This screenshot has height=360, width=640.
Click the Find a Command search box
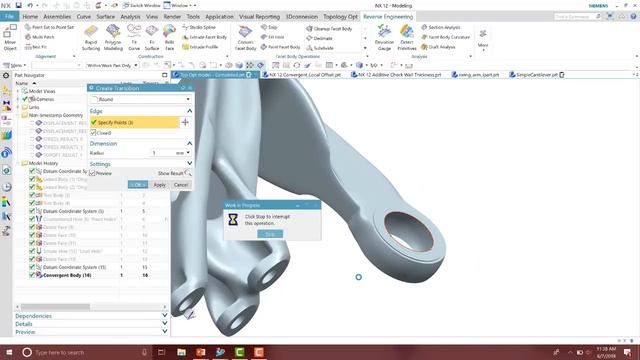pyautogui.click(x=577, y=16)
